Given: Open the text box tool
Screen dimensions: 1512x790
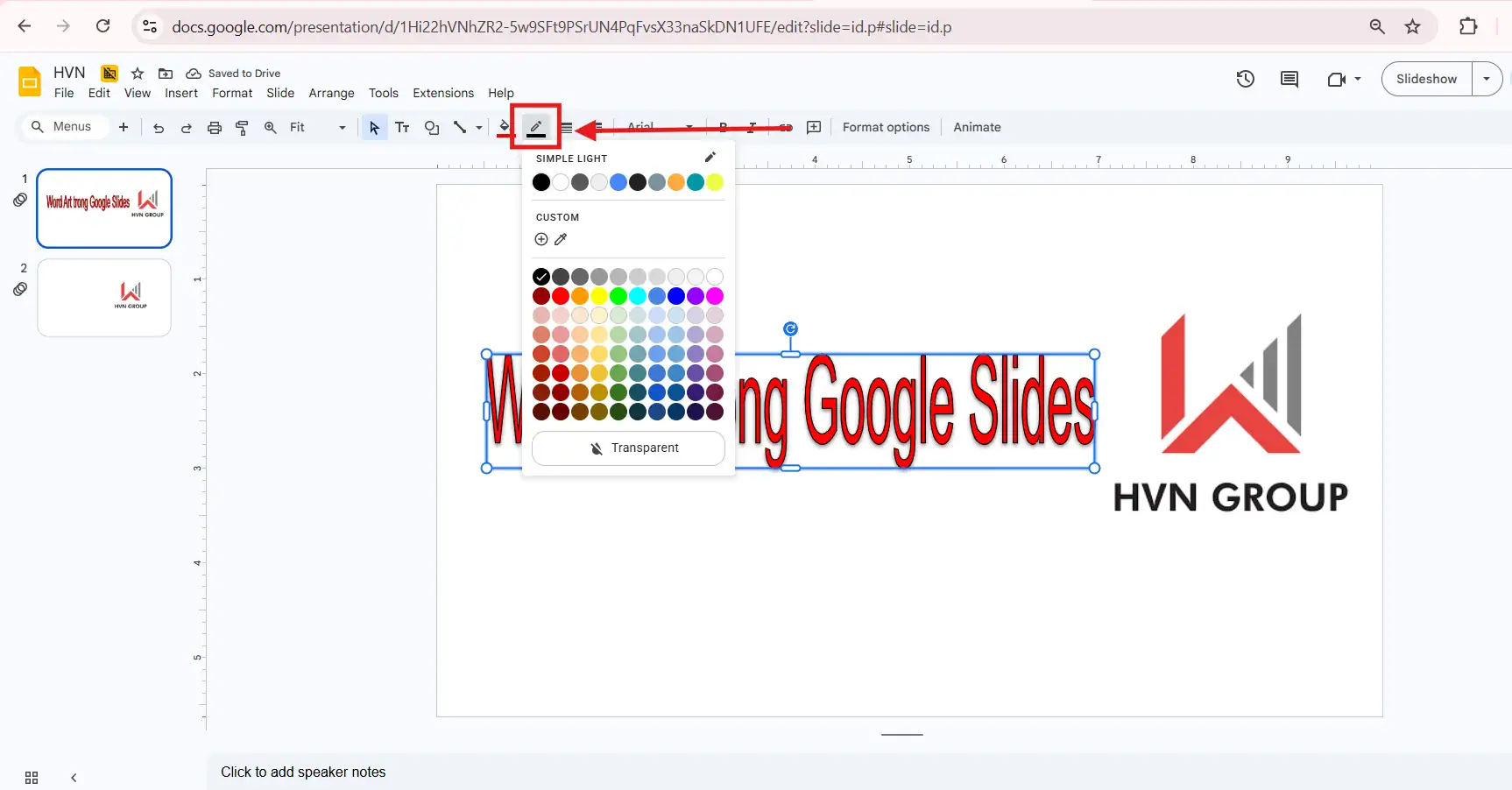Looking at the screenshot, I should click(402, 127).
